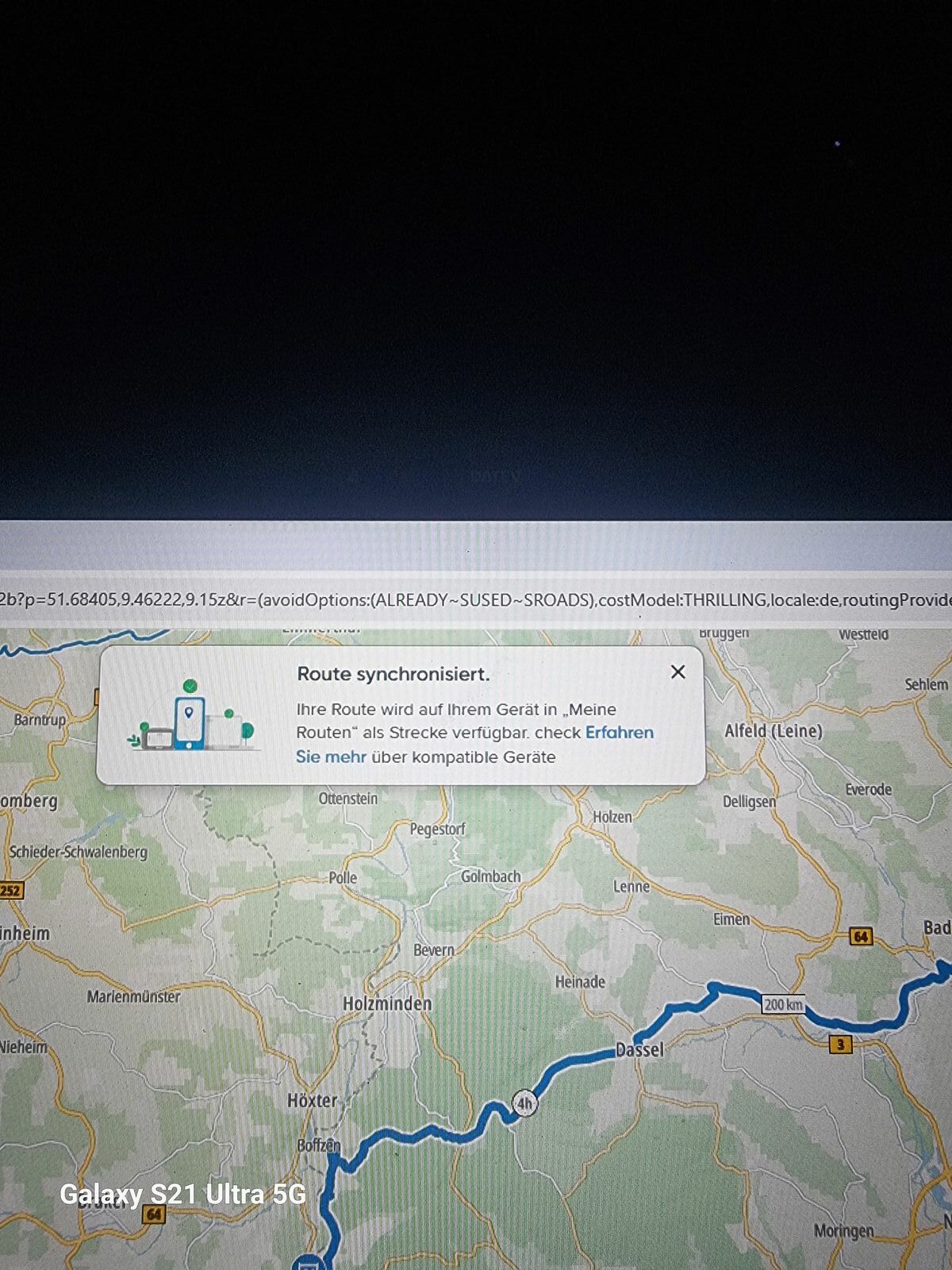Select the Holzminden town label
Screen dimensions: 952x1270
click(387, 1004)
